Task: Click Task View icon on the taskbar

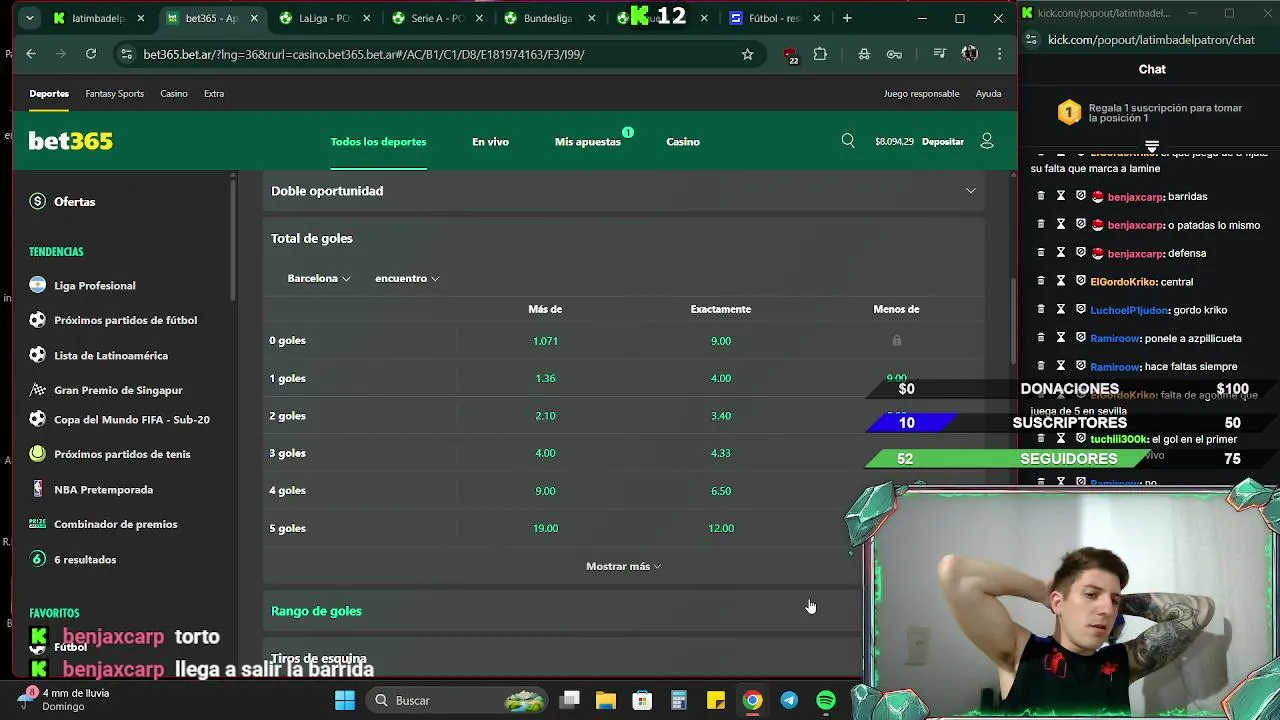Action: [570, 700]
